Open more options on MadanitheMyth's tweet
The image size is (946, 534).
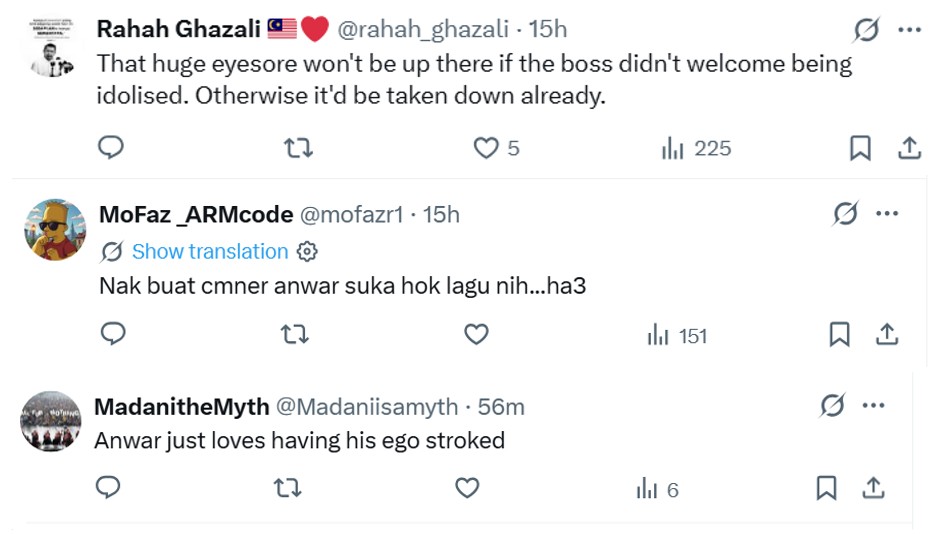873,405
